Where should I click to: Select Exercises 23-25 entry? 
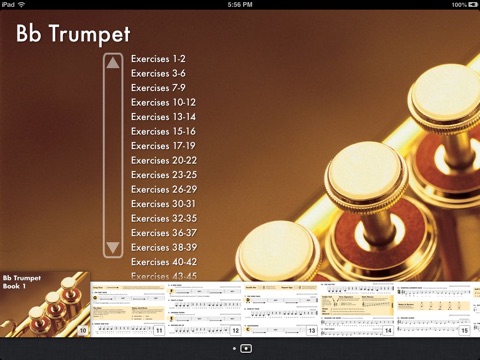[x=164, y=175]
